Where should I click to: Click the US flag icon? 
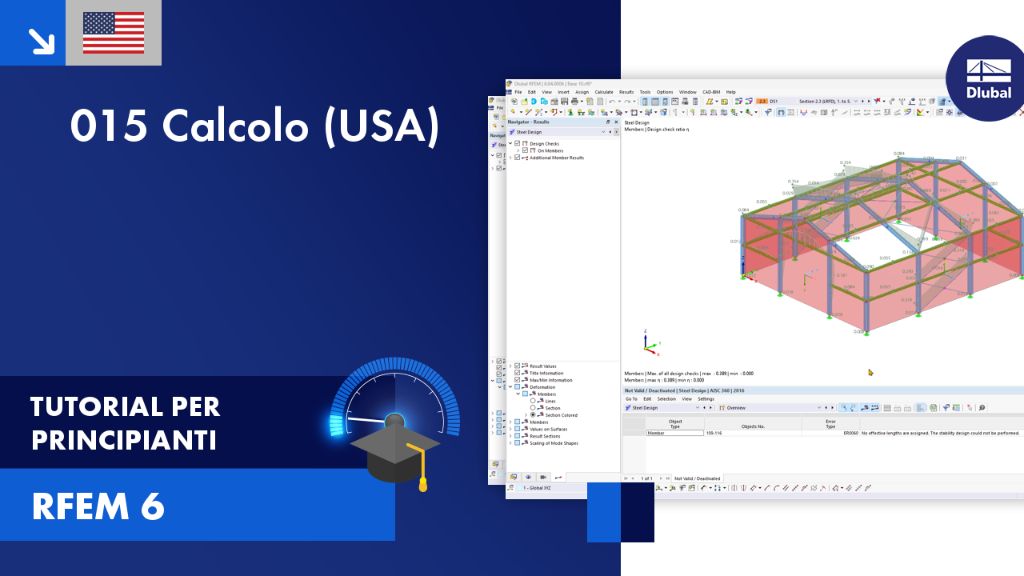[114, 33]
